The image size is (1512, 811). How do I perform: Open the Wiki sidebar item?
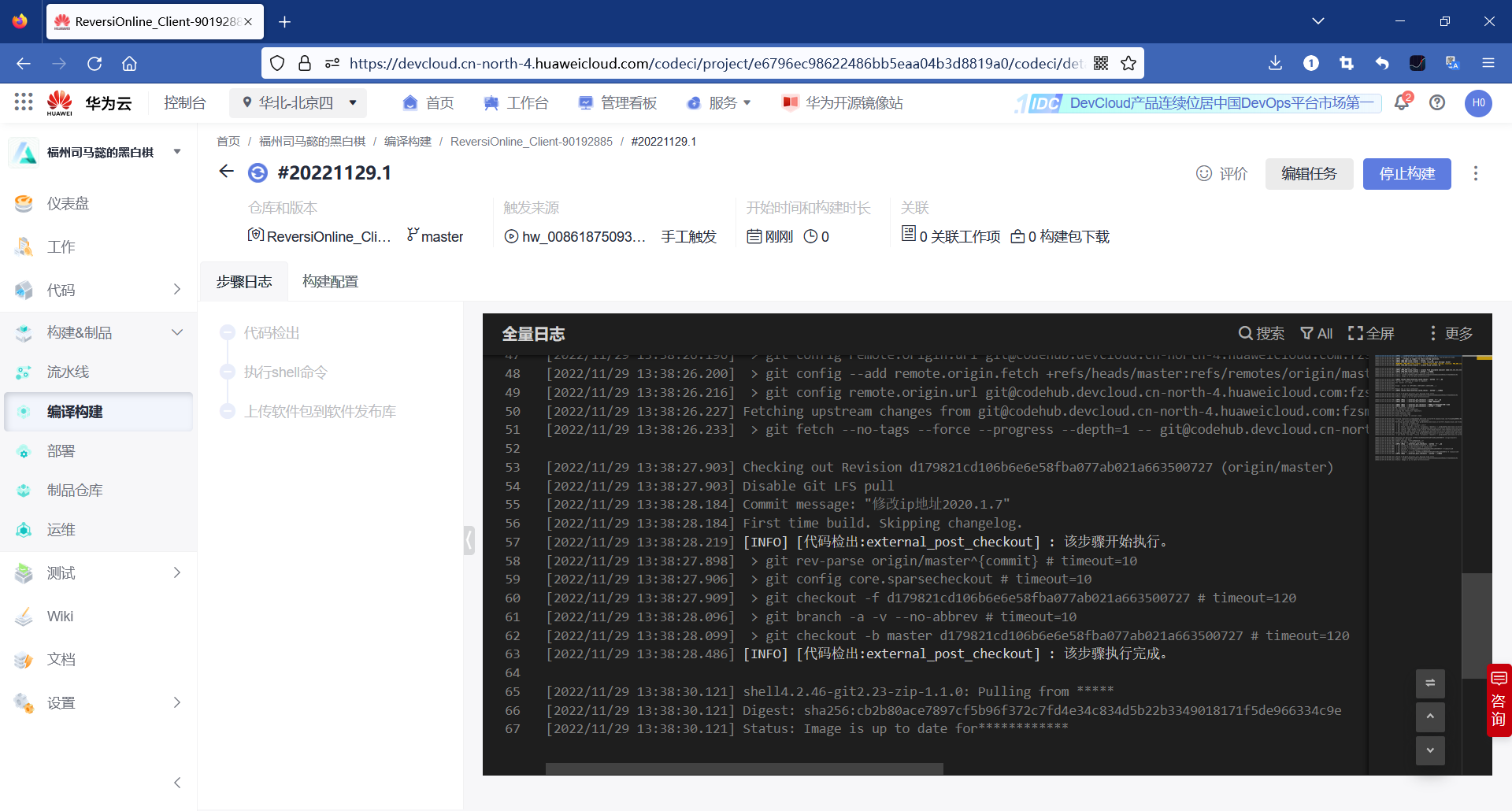coord(98,616)
